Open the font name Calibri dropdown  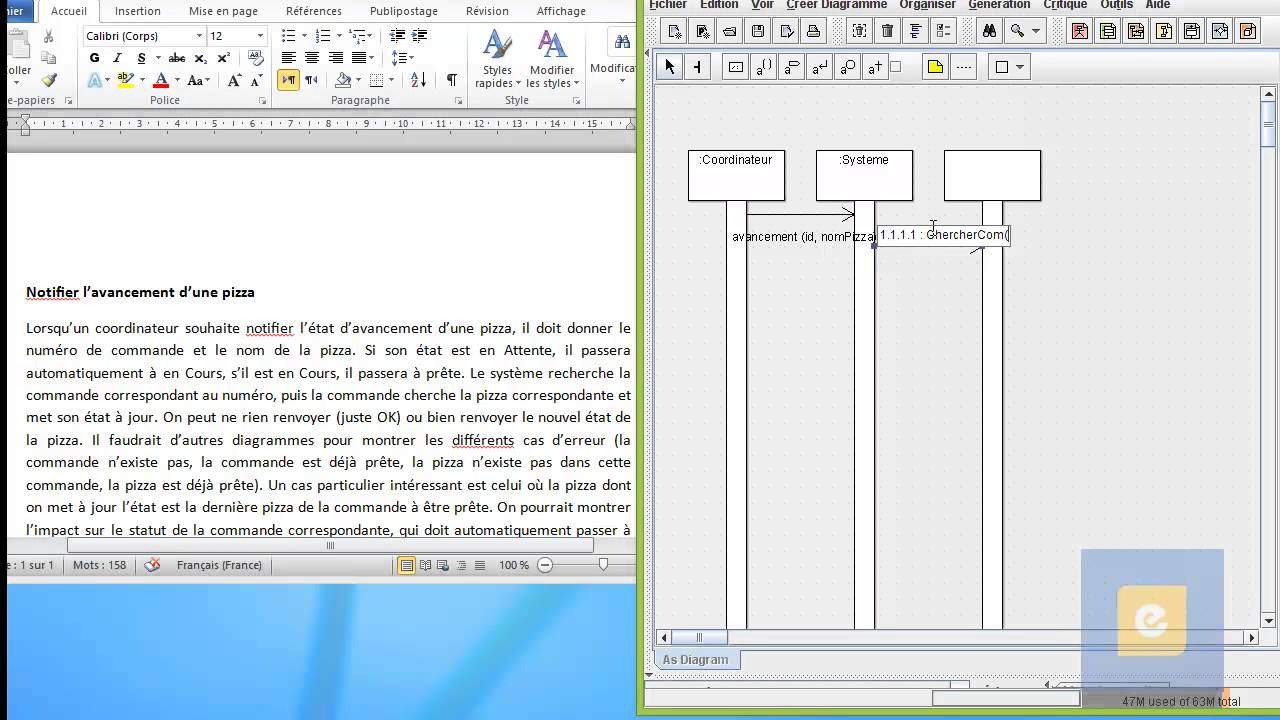199,36
